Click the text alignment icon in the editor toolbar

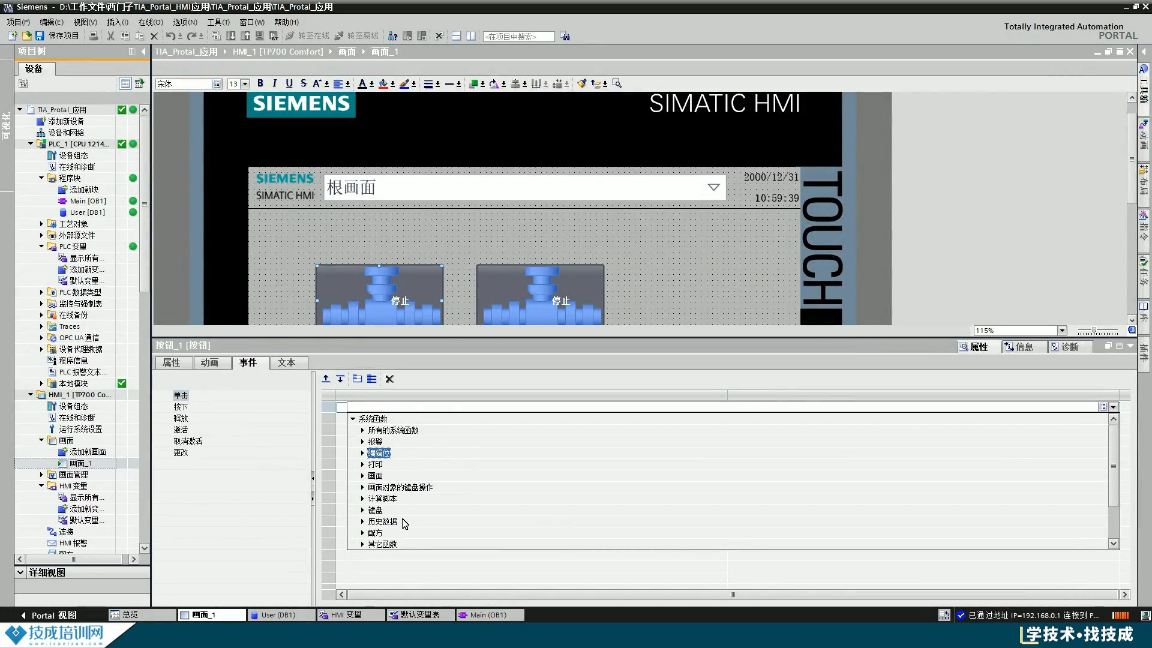click(x=338, y=84)
